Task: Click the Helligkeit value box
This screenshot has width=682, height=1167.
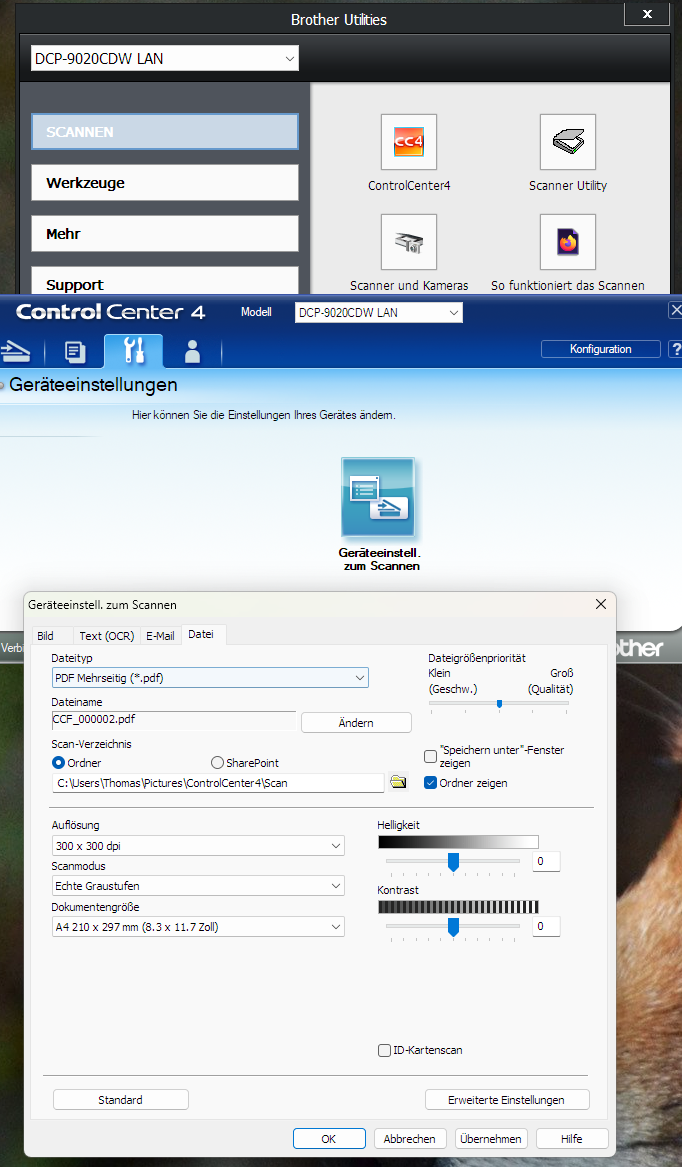Action: tap(546, 861)
